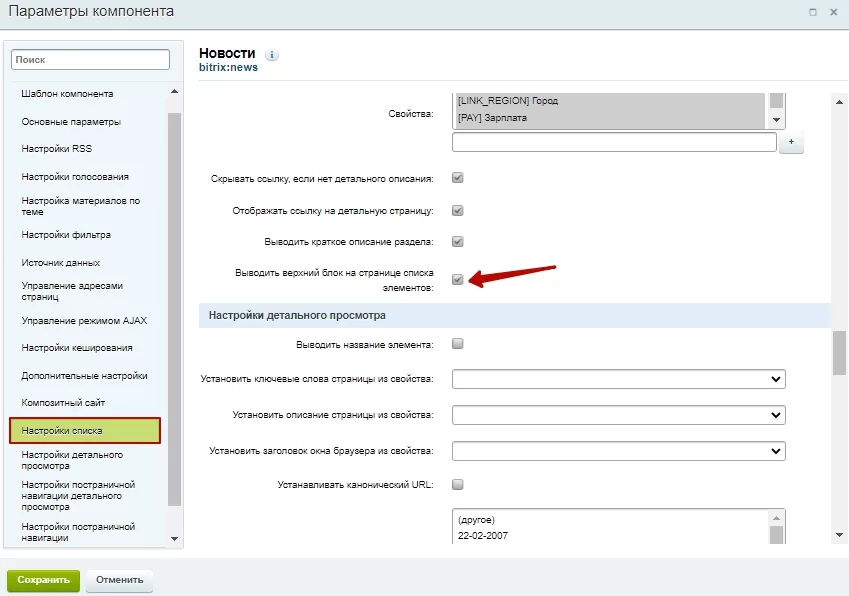Click sidebar scroll up arrow

(x=174, y=91)
